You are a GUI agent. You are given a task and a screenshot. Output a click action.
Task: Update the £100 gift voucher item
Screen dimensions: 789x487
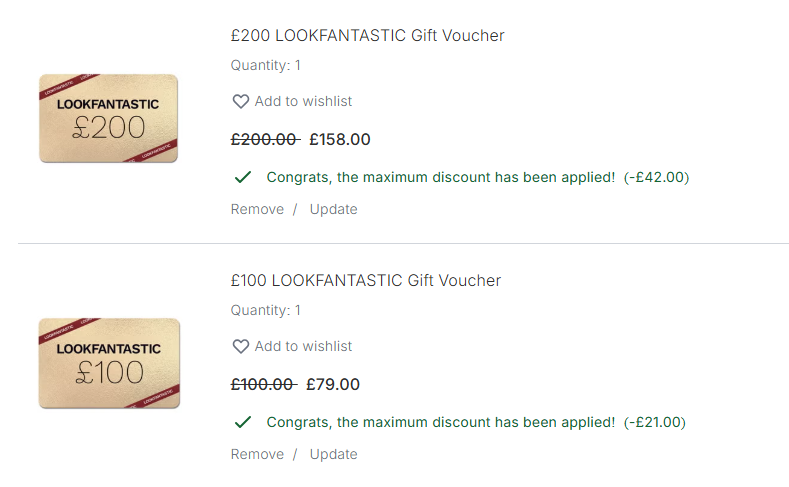coord(333,454)
